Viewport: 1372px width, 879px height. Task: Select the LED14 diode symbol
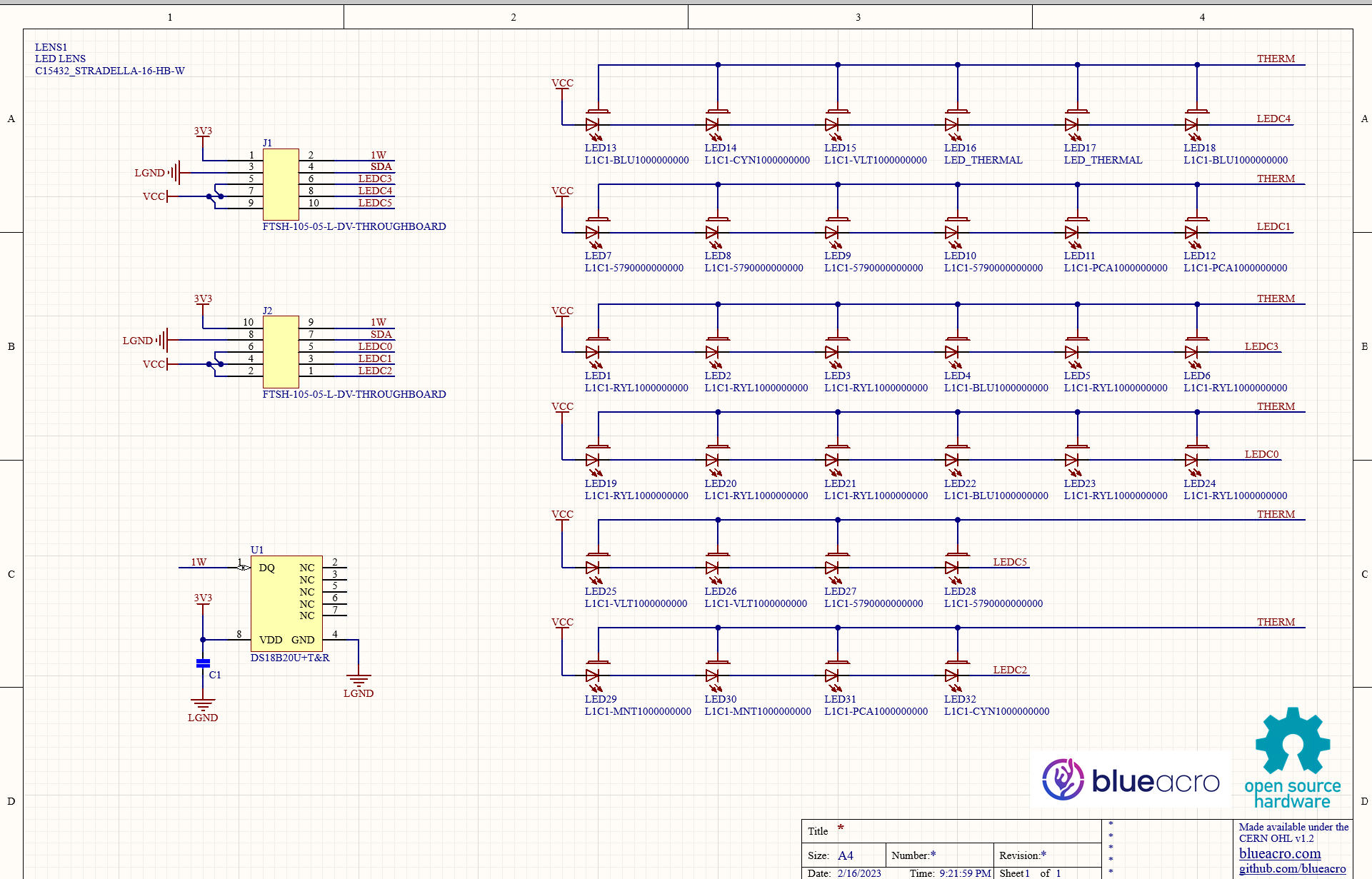pos(715,125)
